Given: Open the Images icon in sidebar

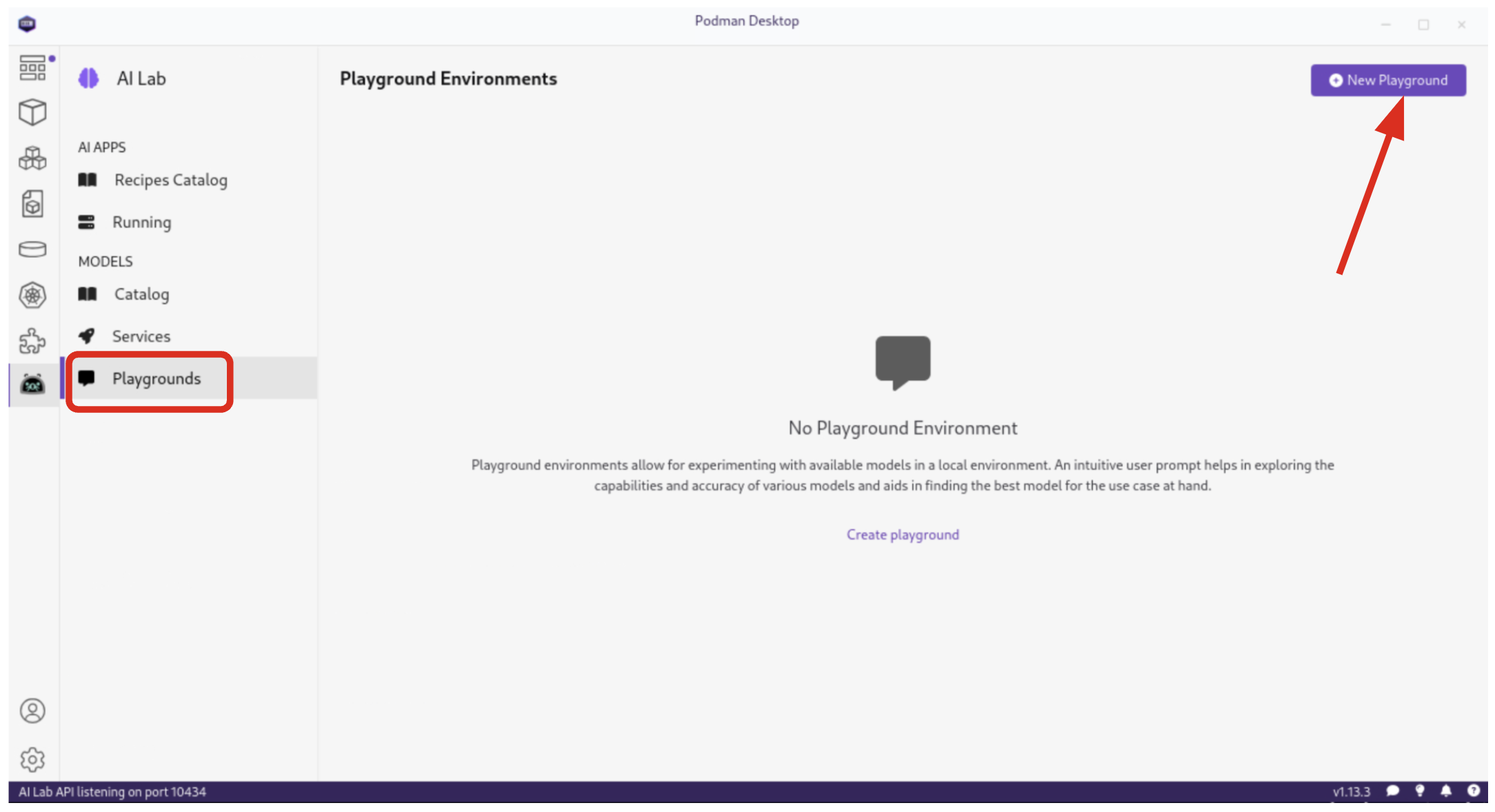Looking at the screenshot, I should coord(32,204).
